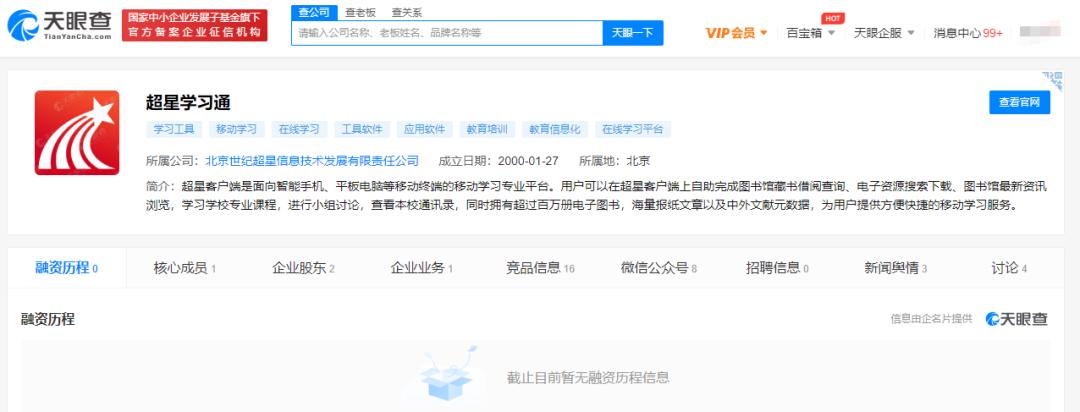This screenshot has height=412, width=1080.
Task: Open the VIP会员 dropdown
Action: [736, 33]
